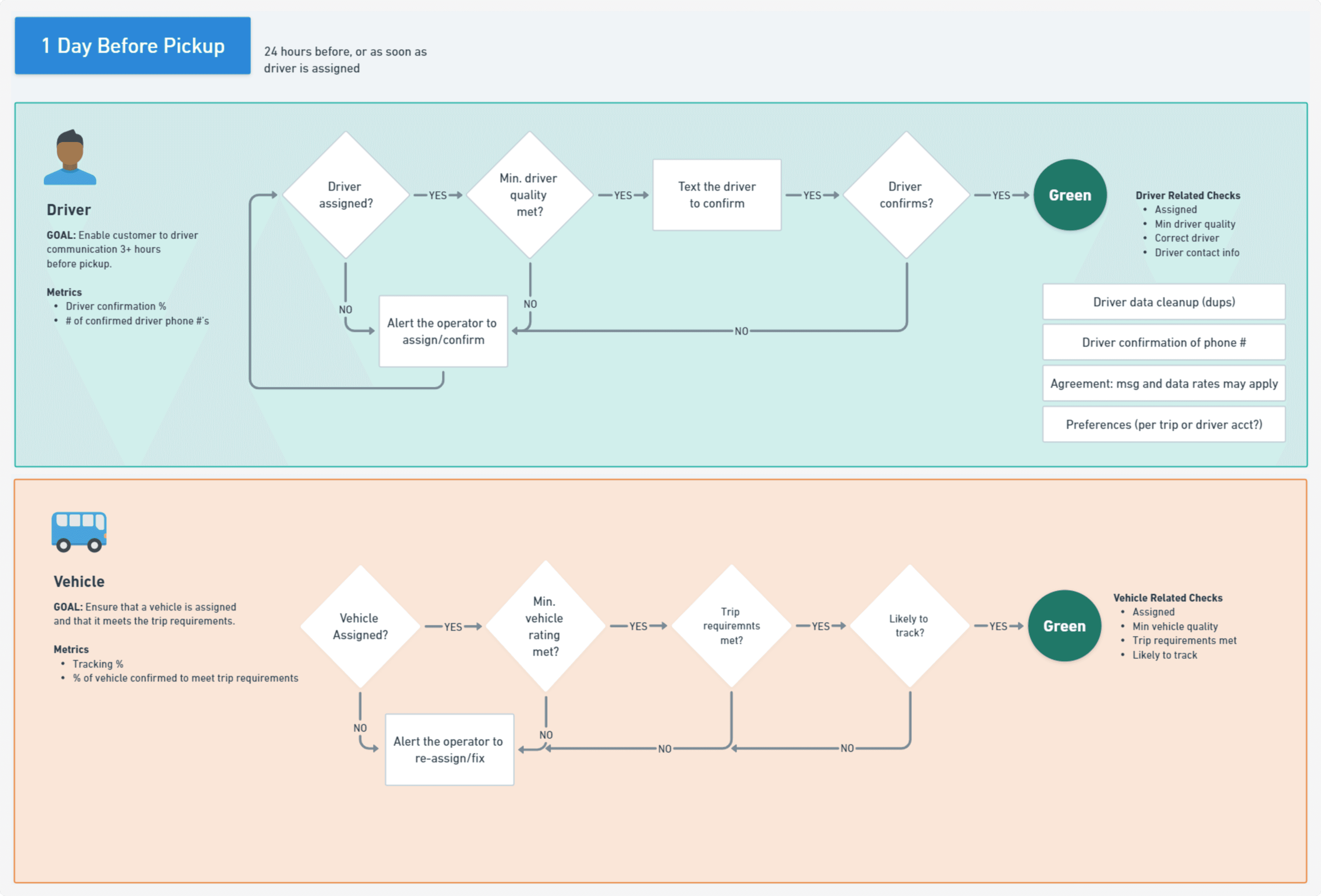Click "Min driver quality" checklist item
Viewport: 1321px width, 896px height.
[1195, 225]
